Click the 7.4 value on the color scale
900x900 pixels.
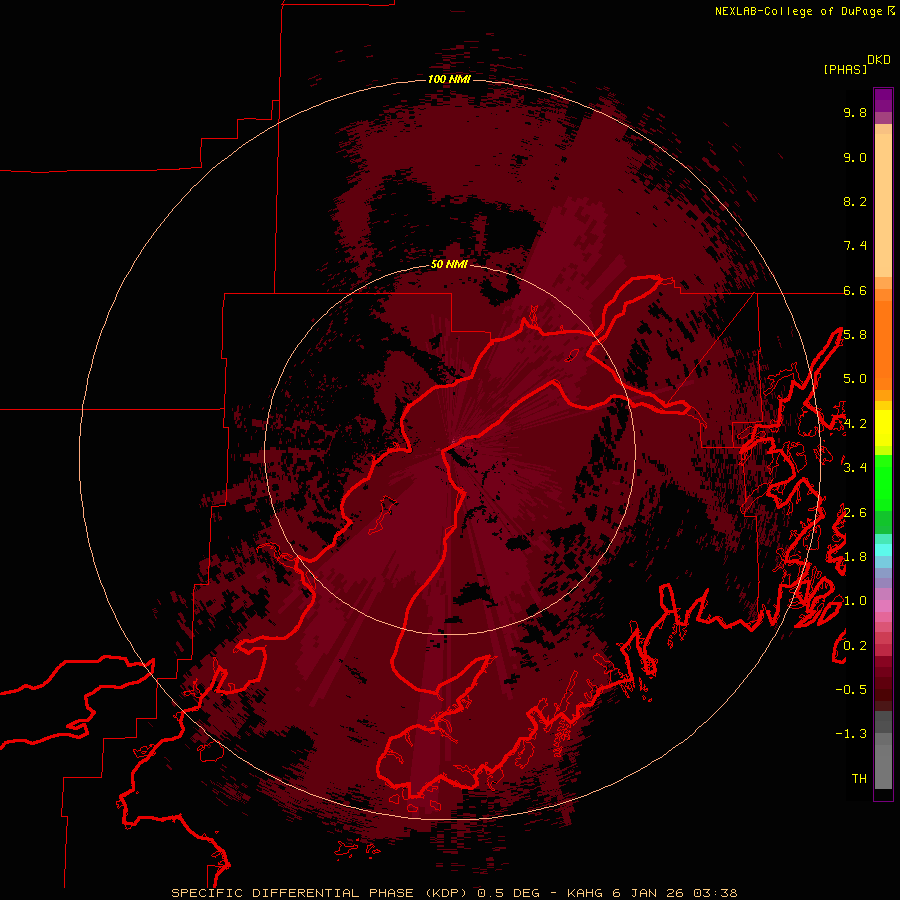tap(855, 246)
